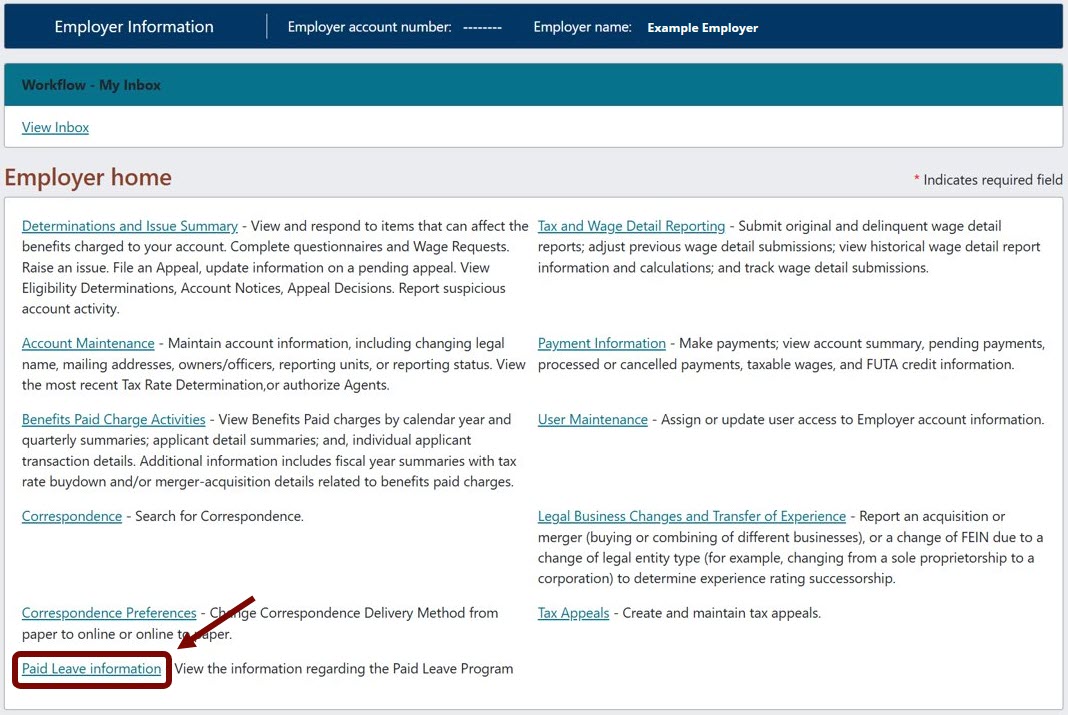
Task: Click the Workflow - My Inbox header
Action: pyautogui.click(x=91, y=85)
